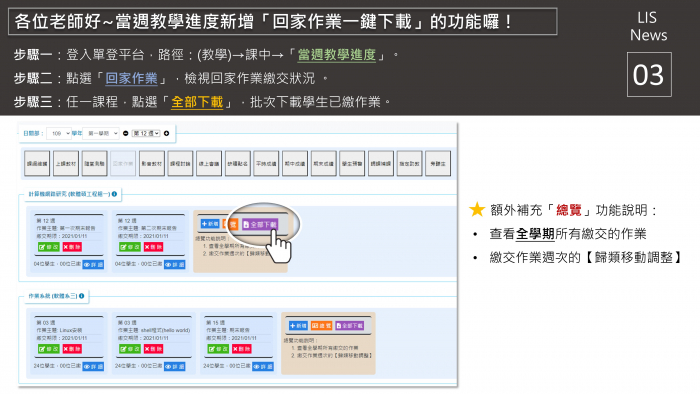Screen dimensions: 700x394
Task: Add new assignment for 計算機網路研究 course
Action: [210, 224]
